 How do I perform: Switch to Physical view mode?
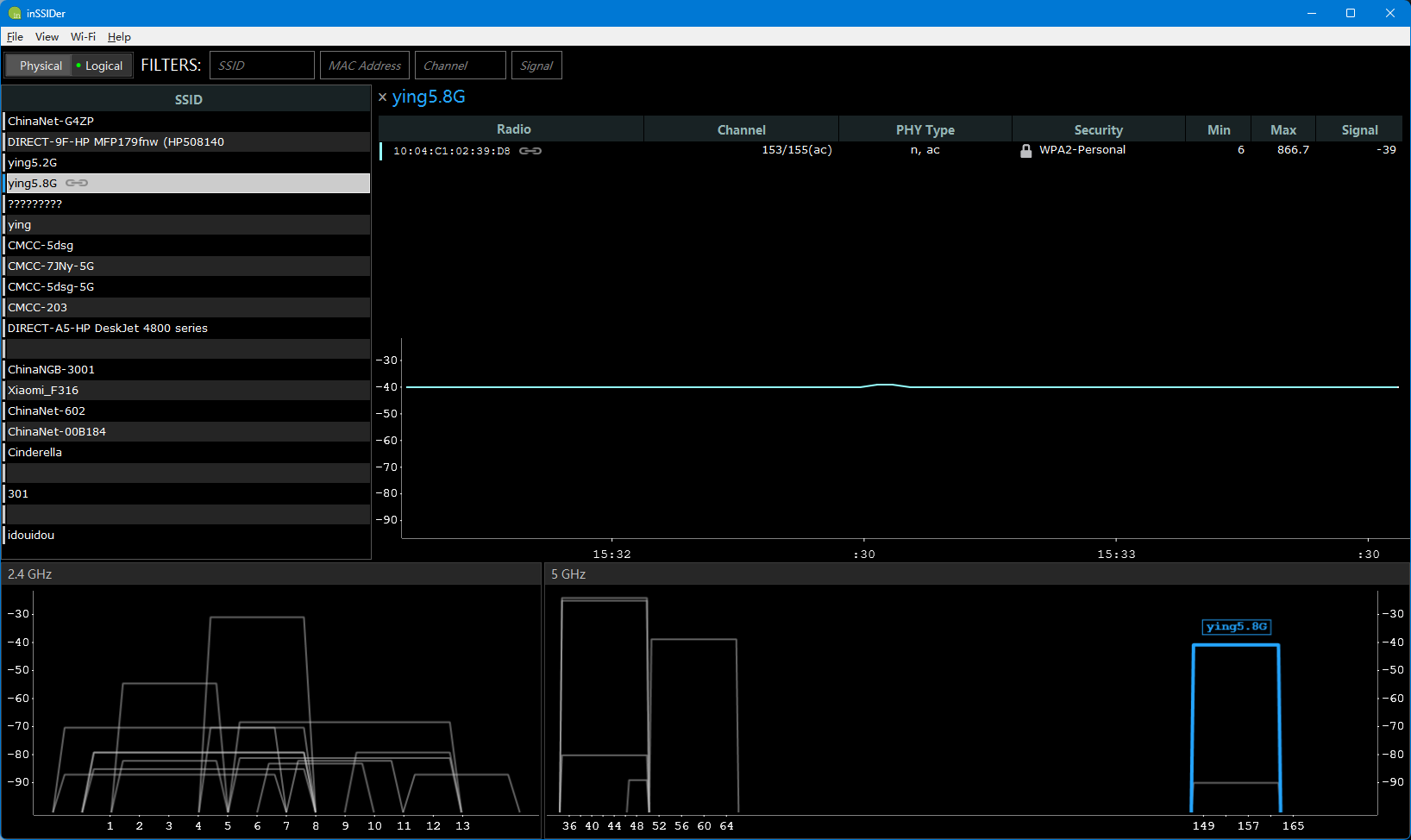coord(41,66)
